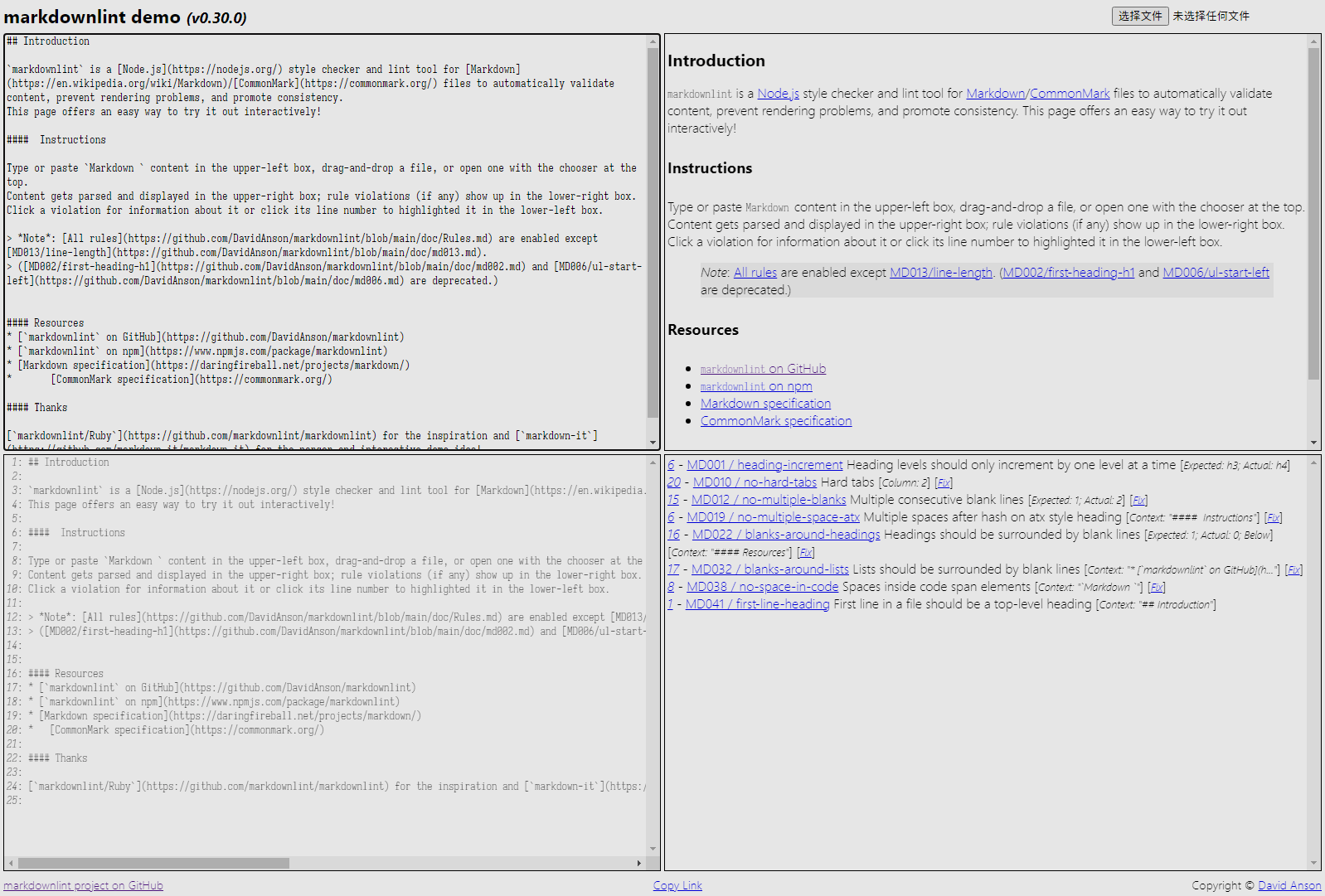Click violations pane scroll down arrow

click(x=1314, y=863)
